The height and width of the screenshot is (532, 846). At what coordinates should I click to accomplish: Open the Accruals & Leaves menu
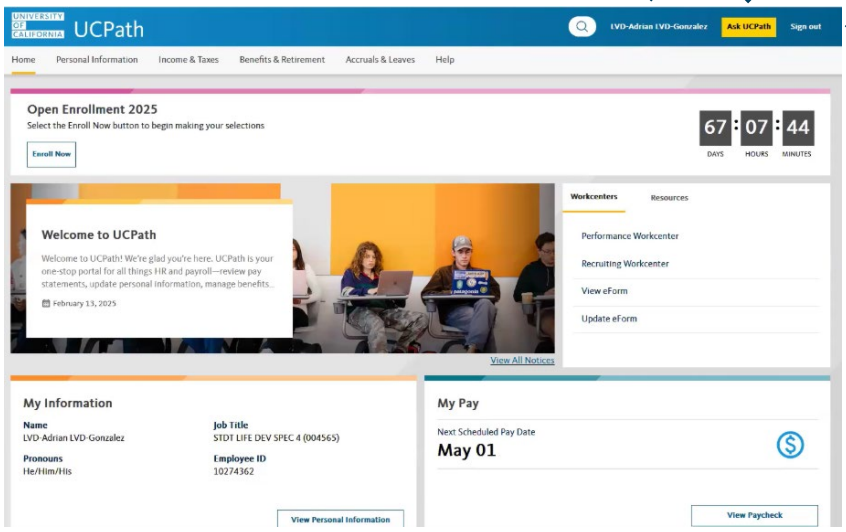380,60
